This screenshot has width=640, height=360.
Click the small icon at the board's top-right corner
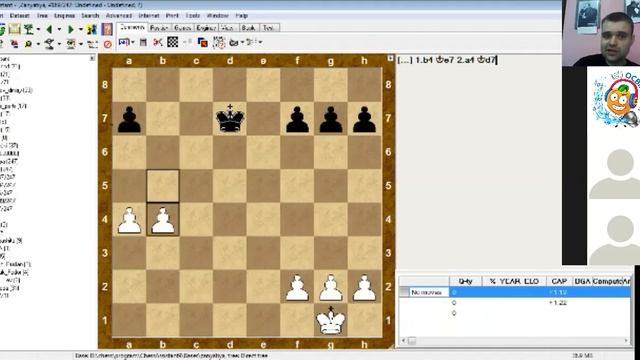(390, 59)
